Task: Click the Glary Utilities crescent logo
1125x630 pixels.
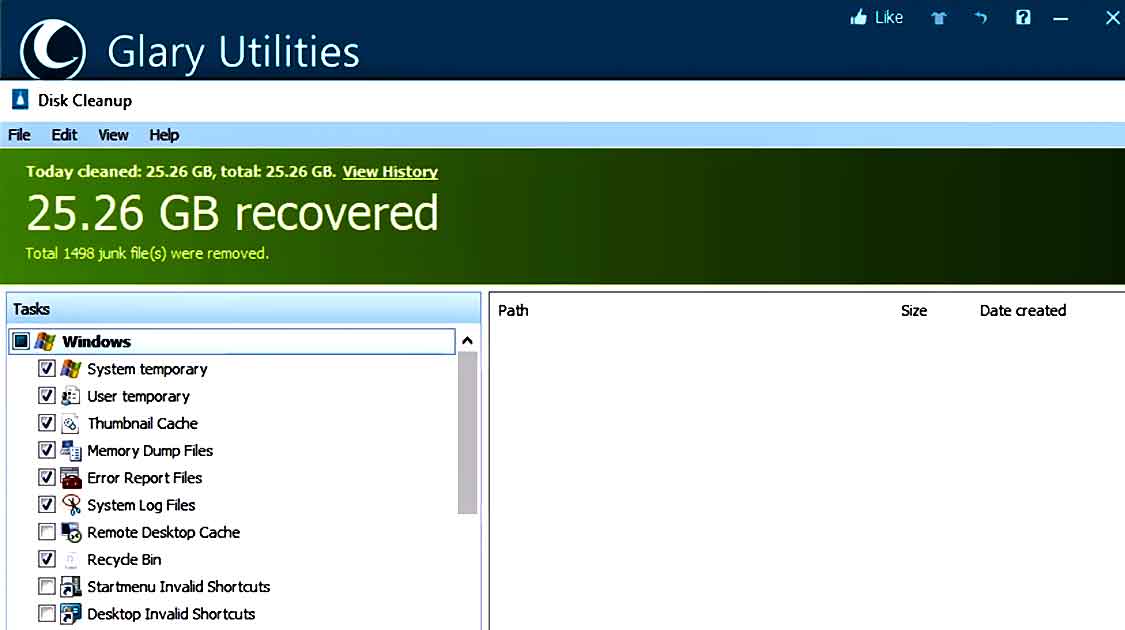Action: click(x=52, y=50)
